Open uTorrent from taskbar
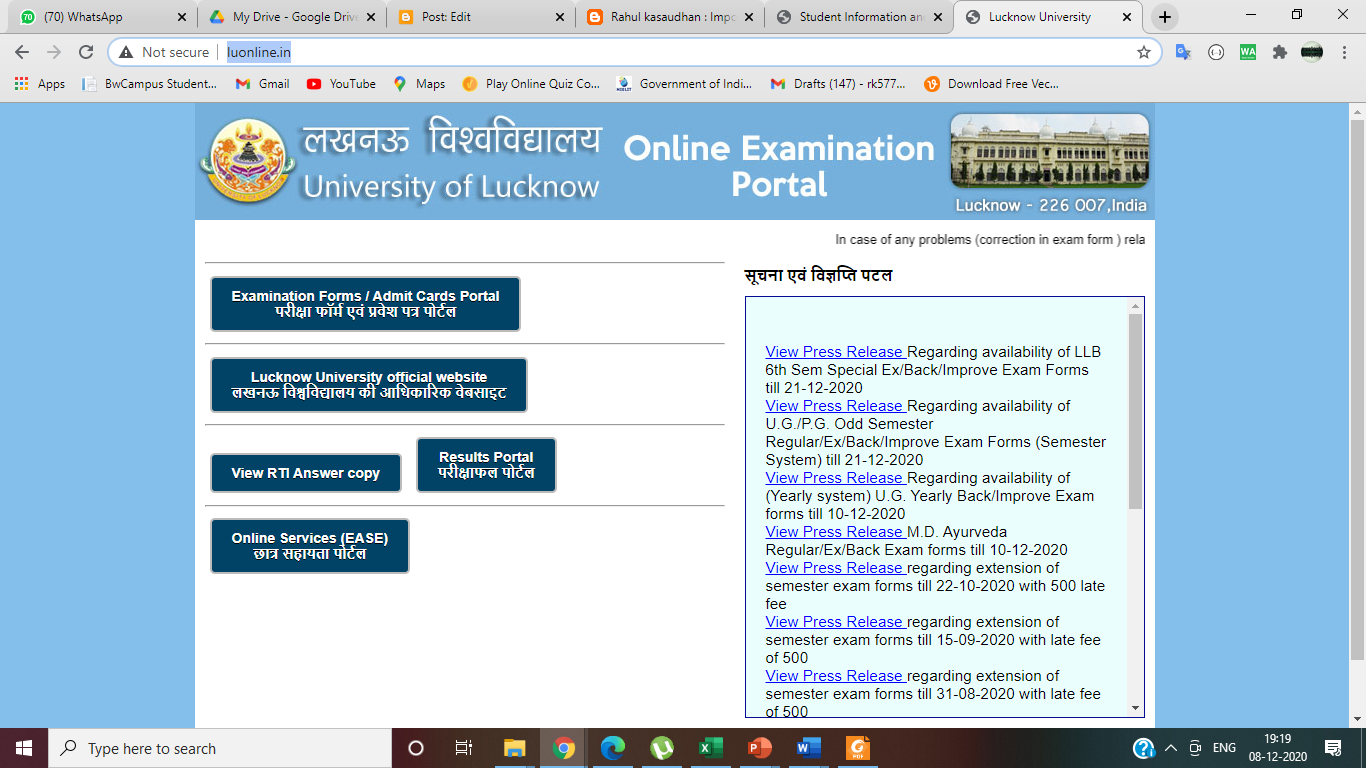This screenshot has height=768, width=1366. (x=661, y=748)
